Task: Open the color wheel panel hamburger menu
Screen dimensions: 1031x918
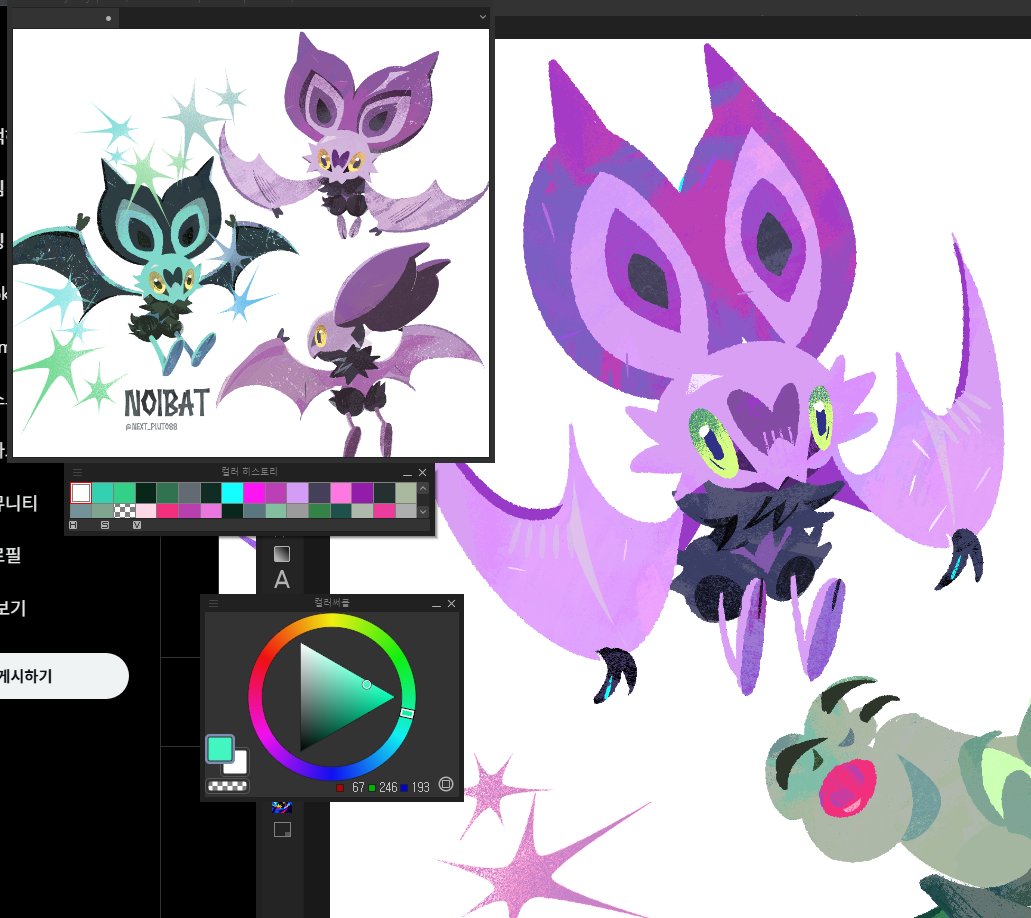Action: [213, 603]
